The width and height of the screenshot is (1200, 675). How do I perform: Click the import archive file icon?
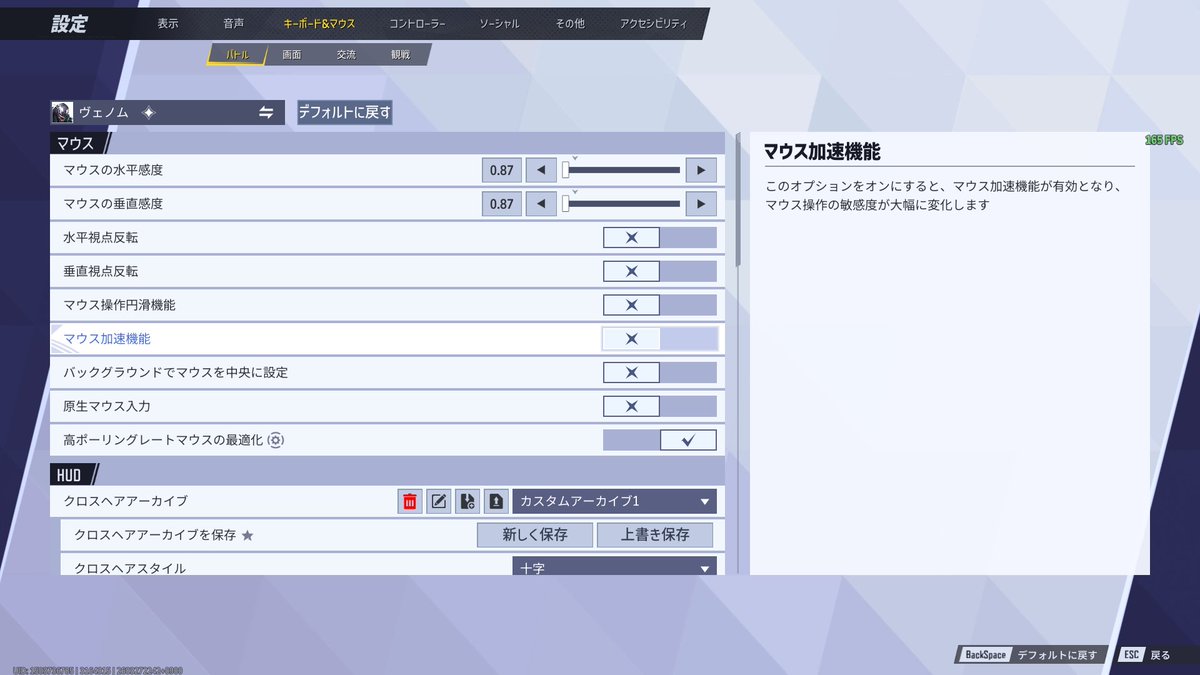tap(467, 501)
